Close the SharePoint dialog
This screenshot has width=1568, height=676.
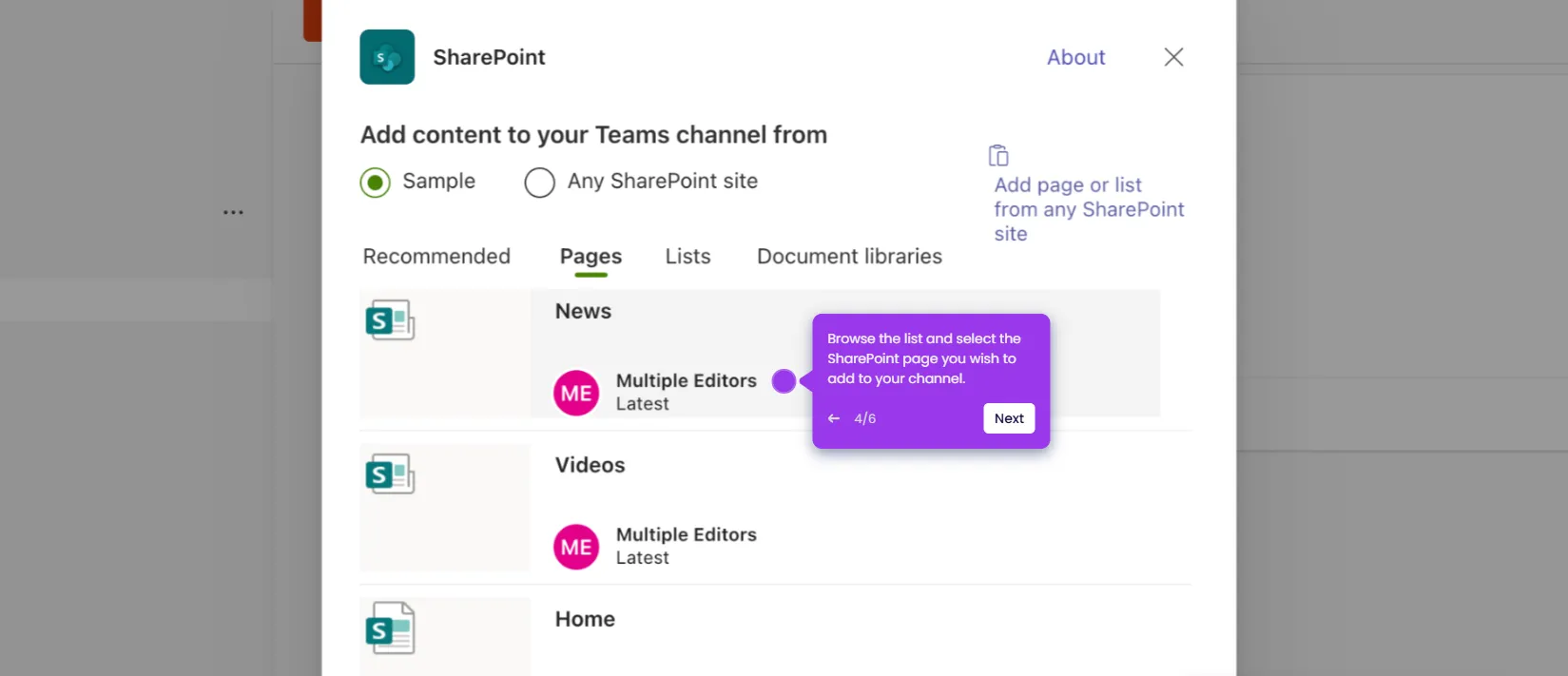(x=1173, y=57)
